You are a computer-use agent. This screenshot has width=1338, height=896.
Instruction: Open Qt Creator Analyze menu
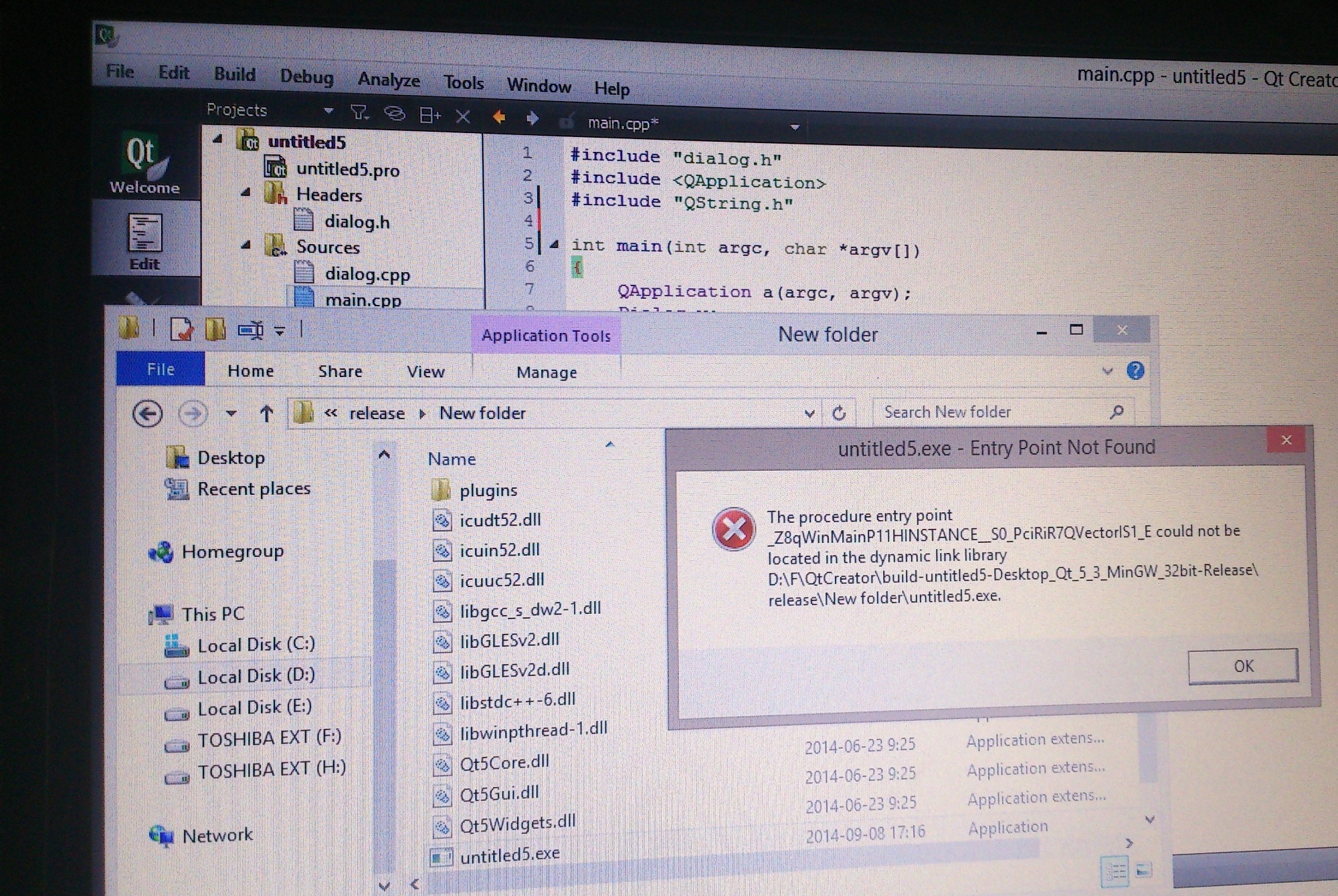pyautogui.click(x=389, y=80)
